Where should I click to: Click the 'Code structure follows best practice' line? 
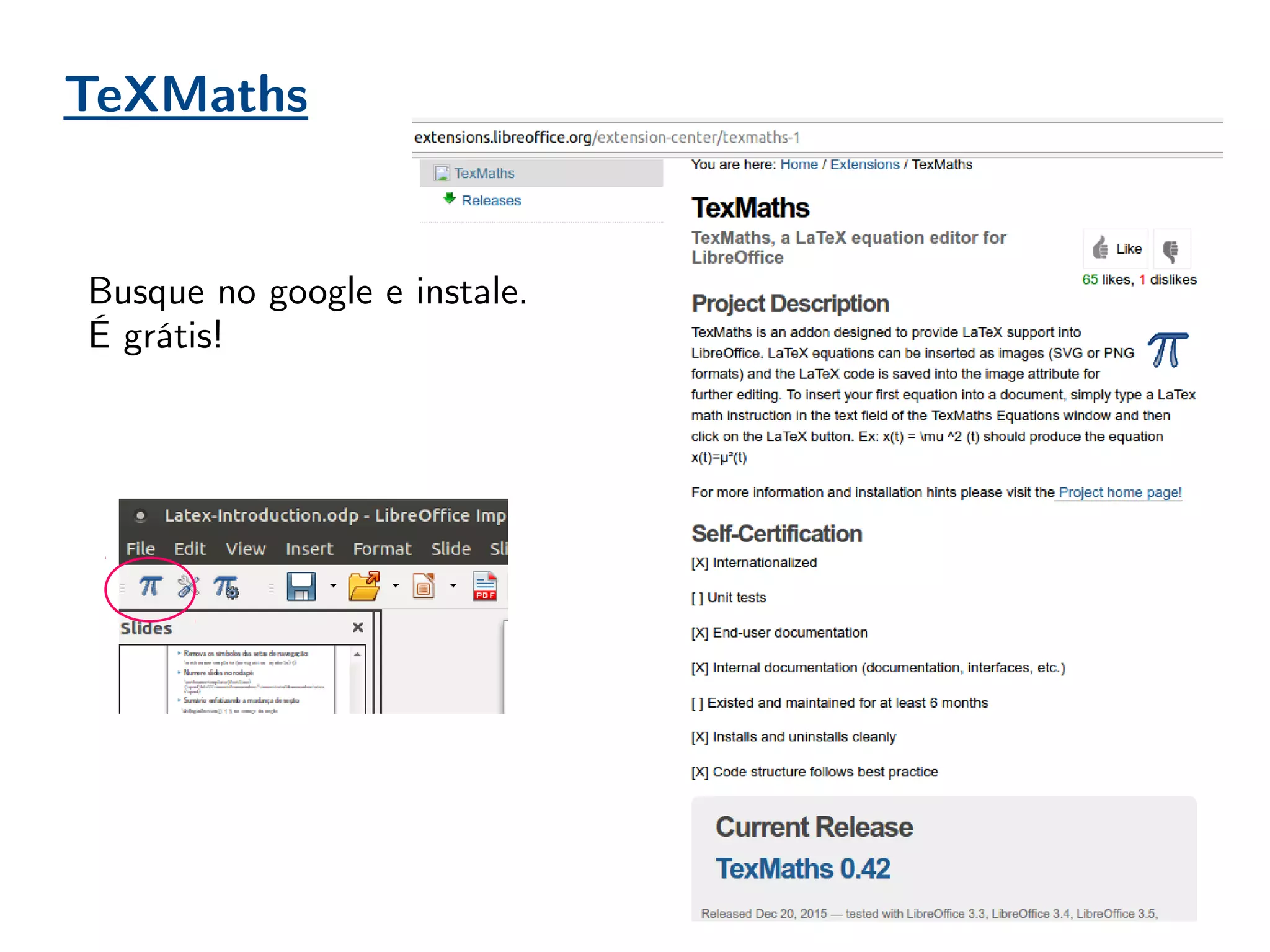[x=815, y=772]
